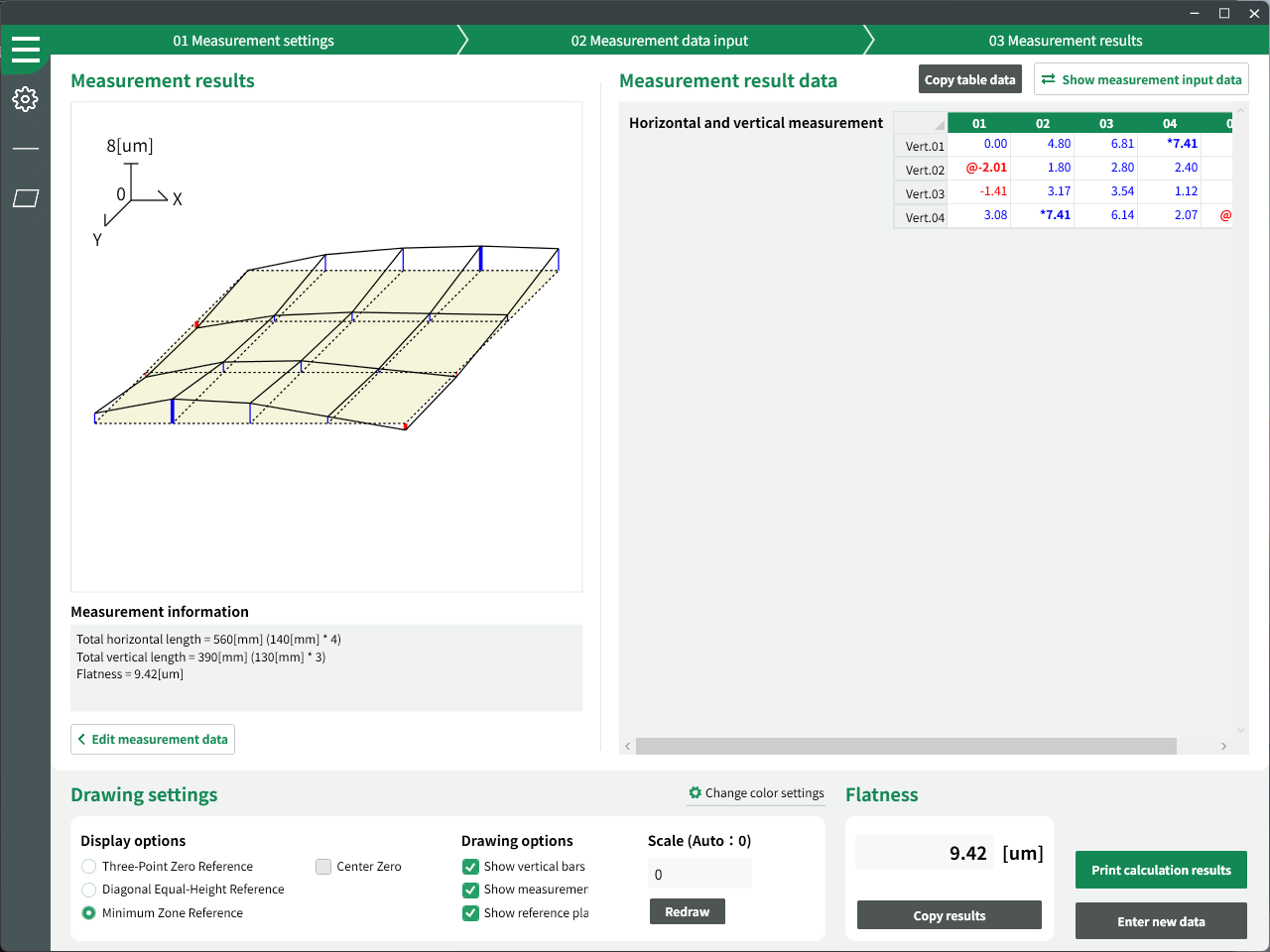1270x952 pixels.
Task: Click the Scale value input field
Action: [x=699, y=875]
